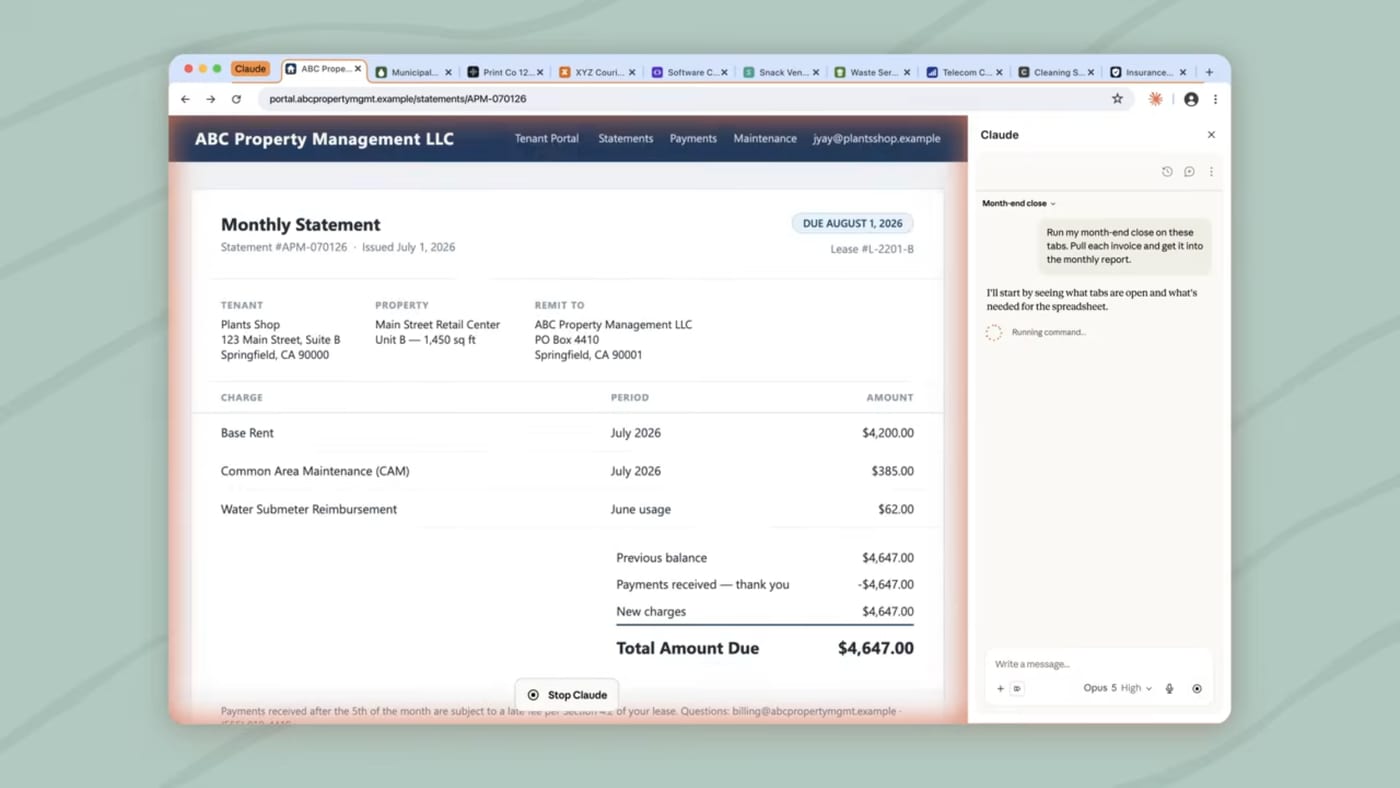The height and width of the screenshot is (788, 1400).
Task: Start voice input with the microphone icon
Action: click(x=1169, y=688)
